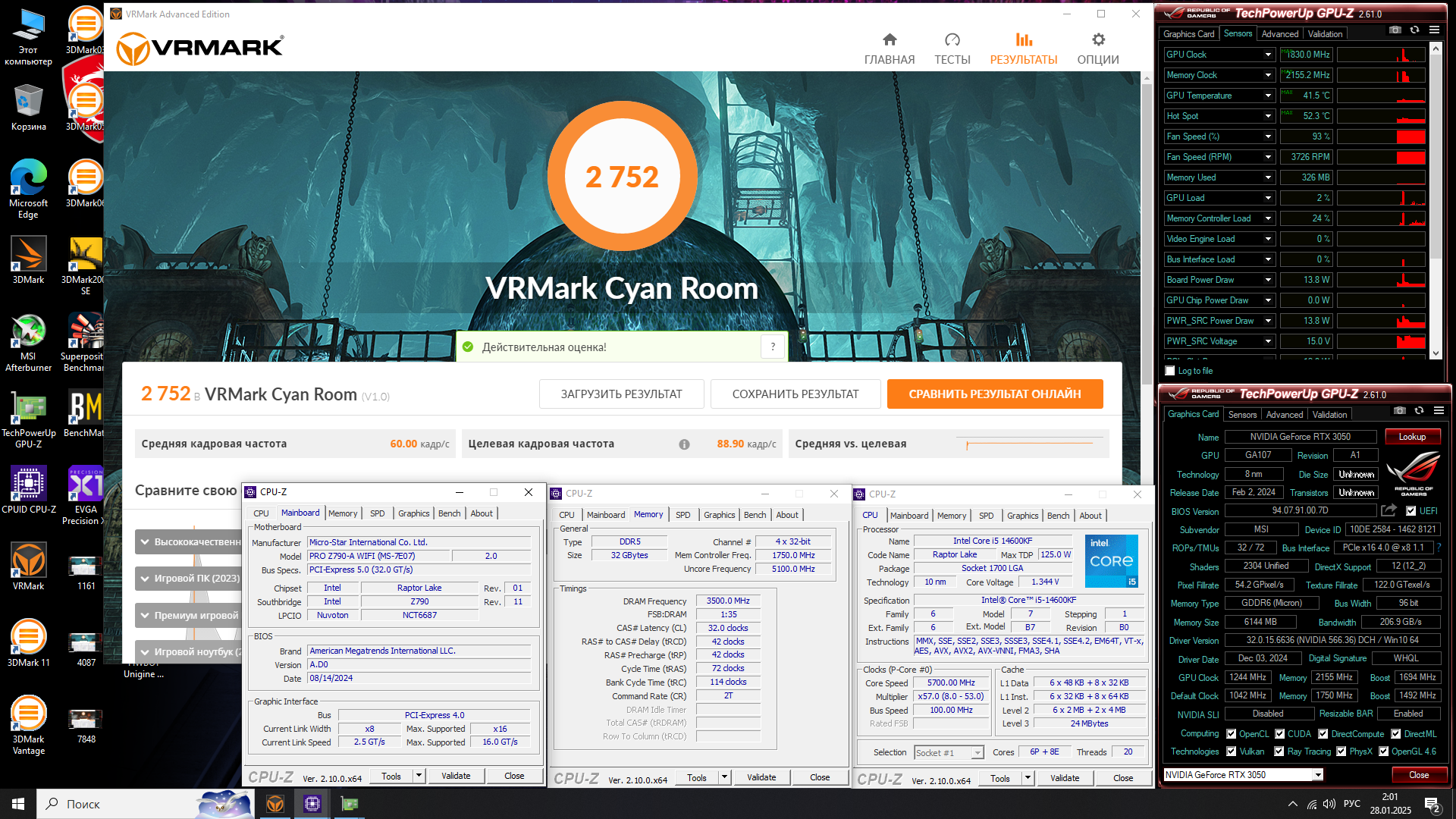Toggle the DirectCompute checkbox in GPU-Z
The height and width of the screenshot is (819, 1456).
pyautogui.click(x=1323, y=734)
